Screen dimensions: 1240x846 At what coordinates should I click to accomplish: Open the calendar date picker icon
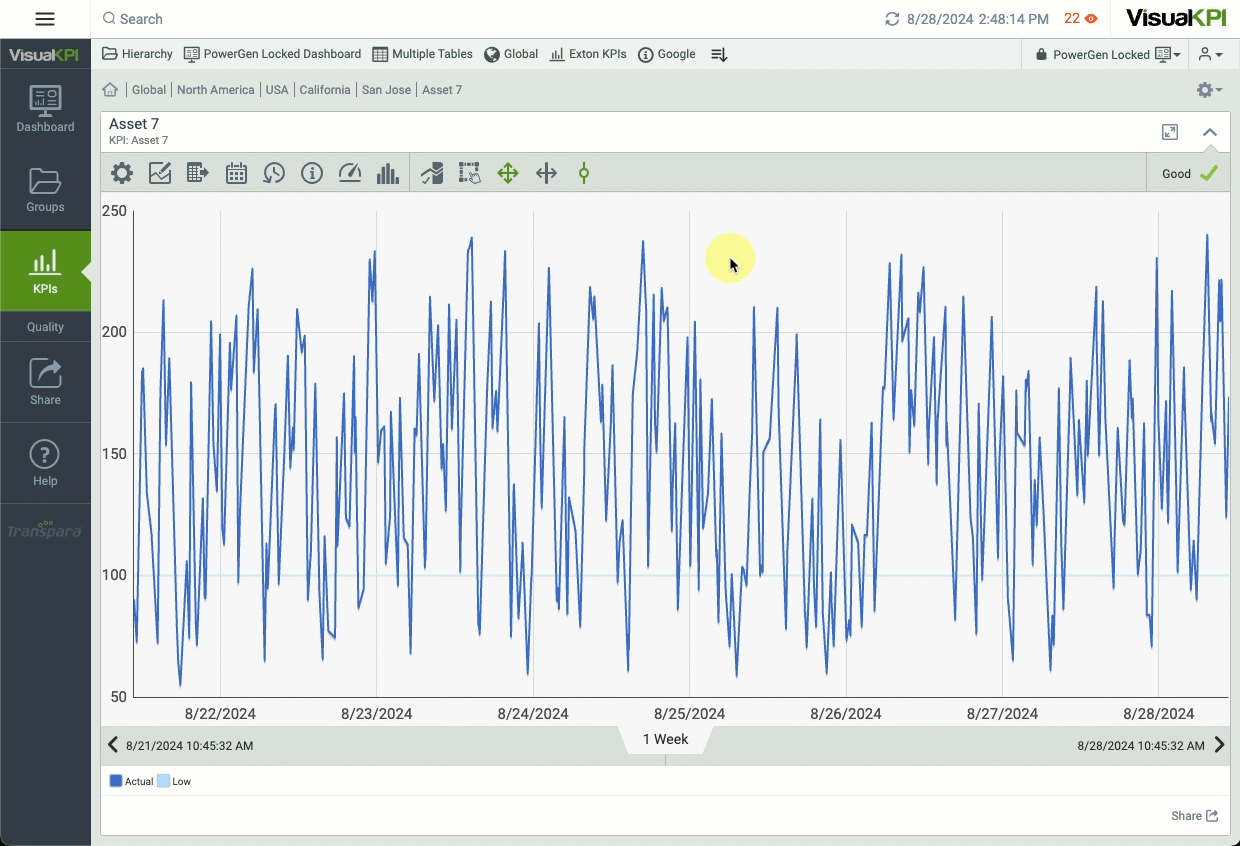(236, 173)
